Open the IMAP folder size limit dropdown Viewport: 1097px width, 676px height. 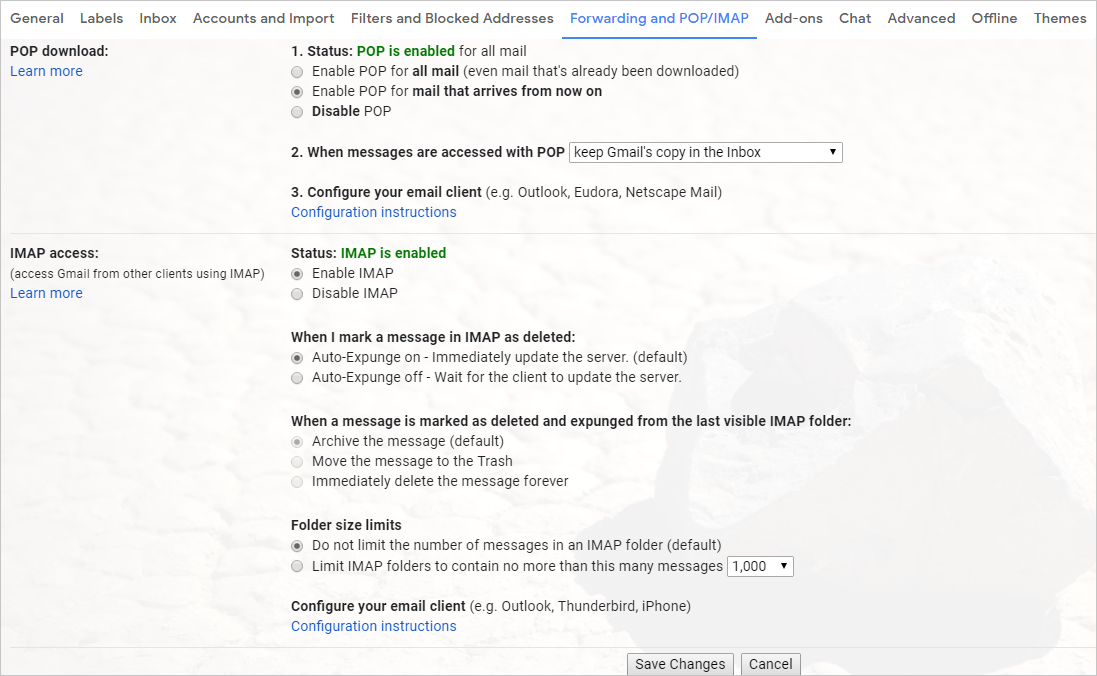760,566
